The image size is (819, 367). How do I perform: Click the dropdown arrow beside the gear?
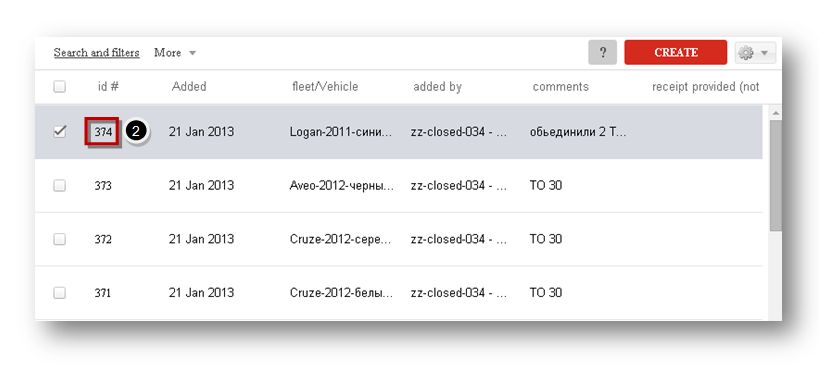(x=765, y=53)
